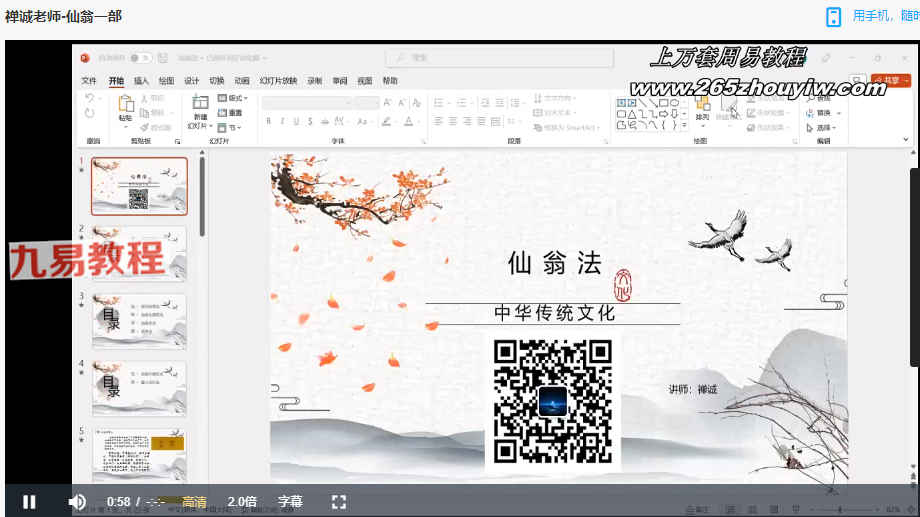Toggle center text alignment
Image resolution: width=920 pixels, height=517 pixels.
click(453, 121)
